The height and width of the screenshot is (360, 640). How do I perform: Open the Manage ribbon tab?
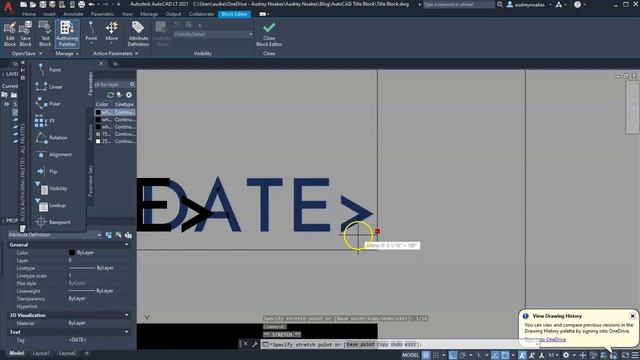pyautogui.click(x=149, y=14)
